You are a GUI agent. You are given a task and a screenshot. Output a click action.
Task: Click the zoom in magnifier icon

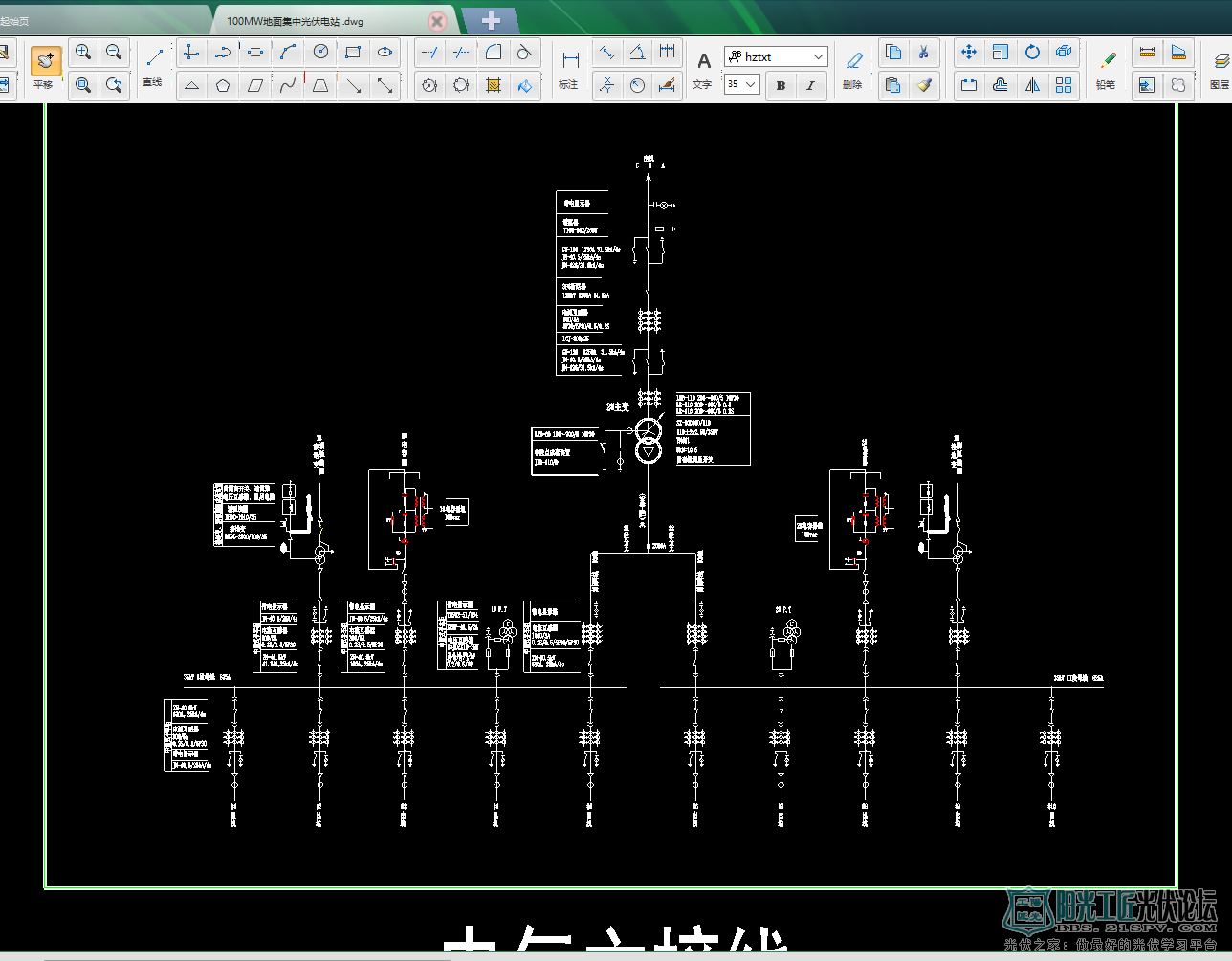(x=83, y=52)
